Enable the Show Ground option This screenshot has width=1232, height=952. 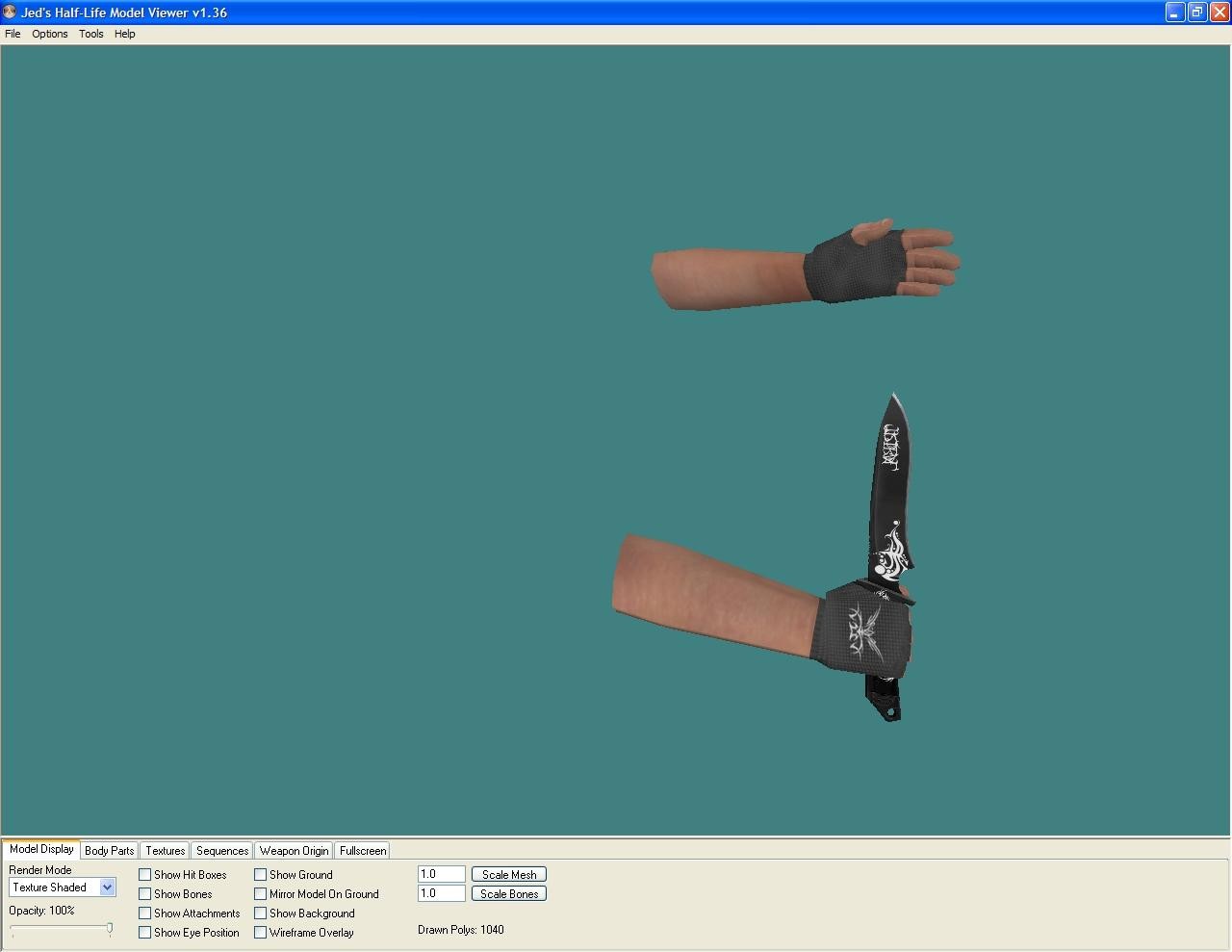pos(260,874)
